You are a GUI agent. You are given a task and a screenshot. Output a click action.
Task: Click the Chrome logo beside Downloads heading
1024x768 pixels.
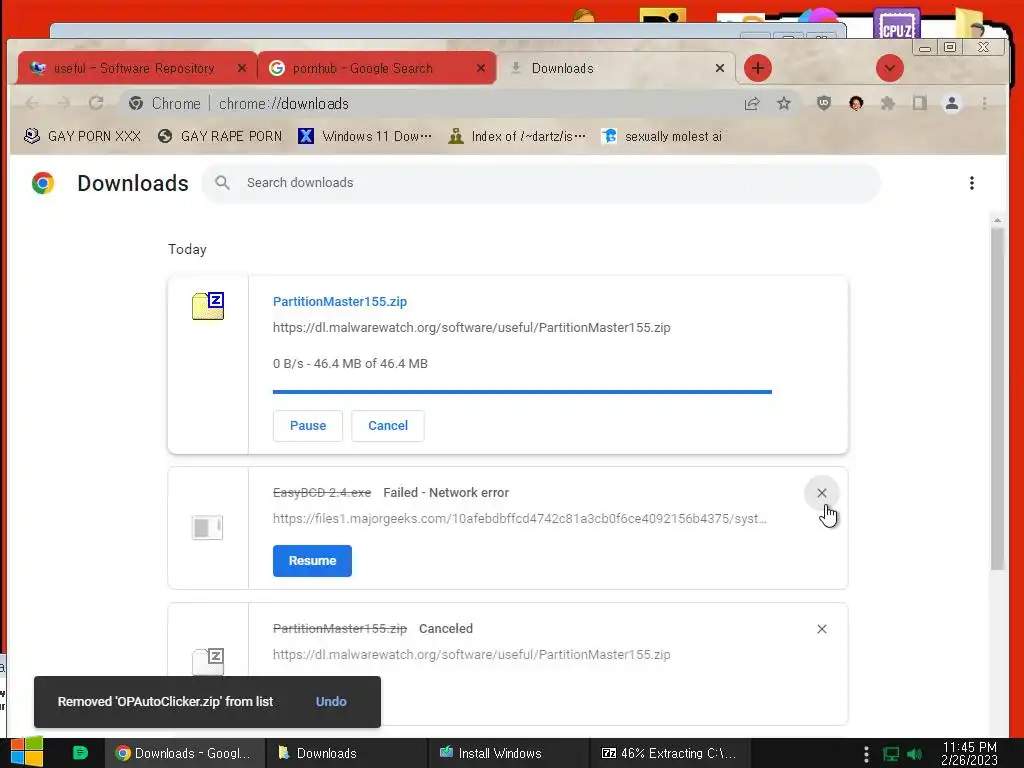point(43,183)
